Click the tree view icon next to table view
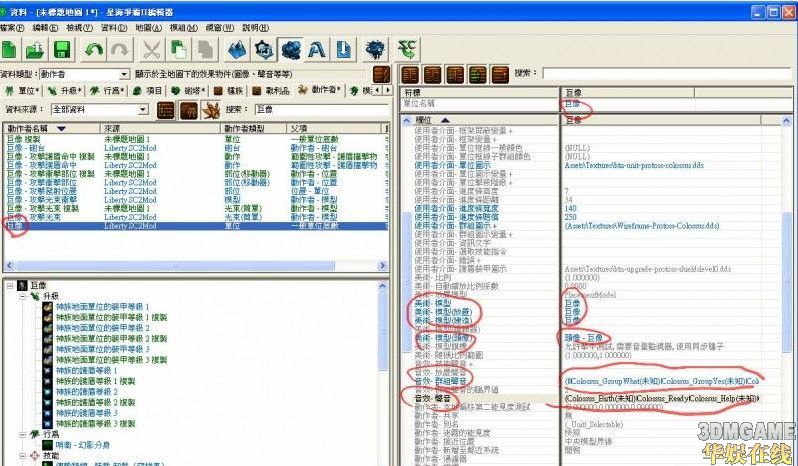 [x=188, y=109]
